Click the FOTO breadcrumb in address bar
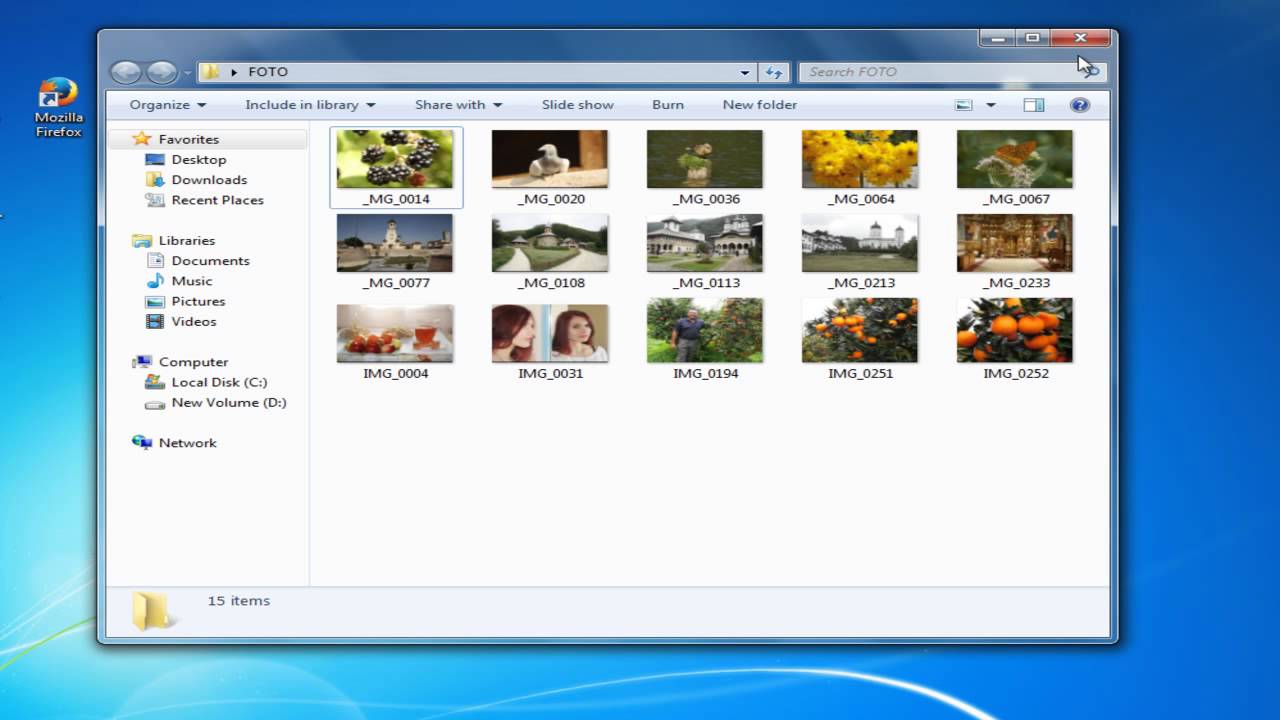Viewport: 1280px width, 720px height. pyautogui.click(x=268, y=72)
